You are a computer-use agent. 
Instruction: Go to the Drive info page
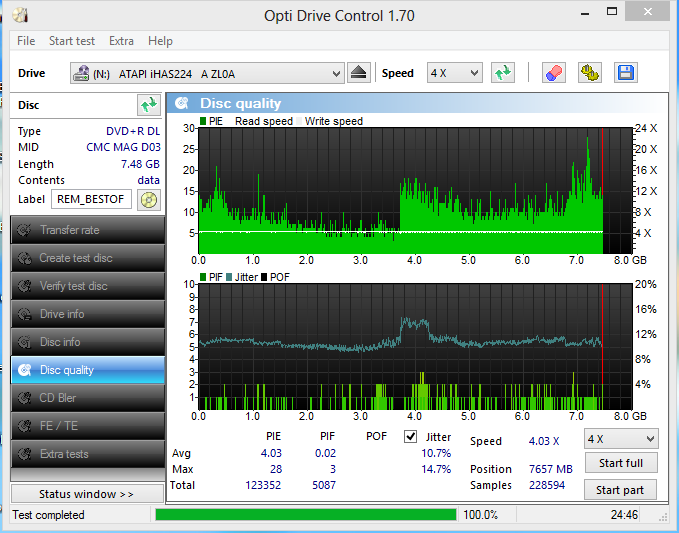[x=87, y=314]
